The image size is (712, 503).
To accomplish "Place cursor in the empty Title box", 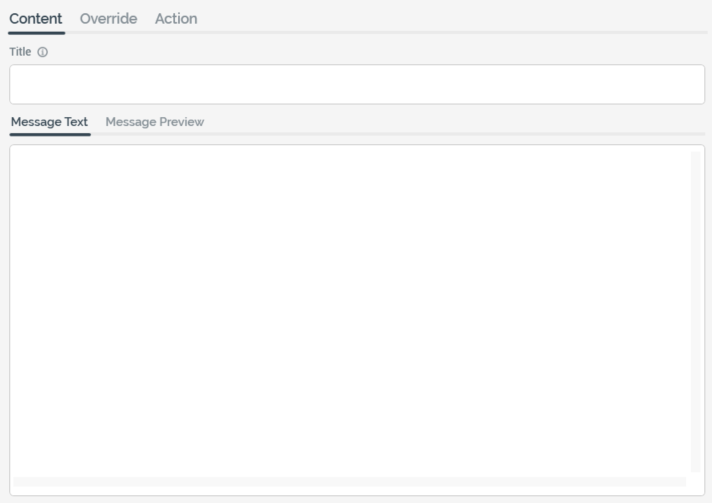I will point(356,84).
